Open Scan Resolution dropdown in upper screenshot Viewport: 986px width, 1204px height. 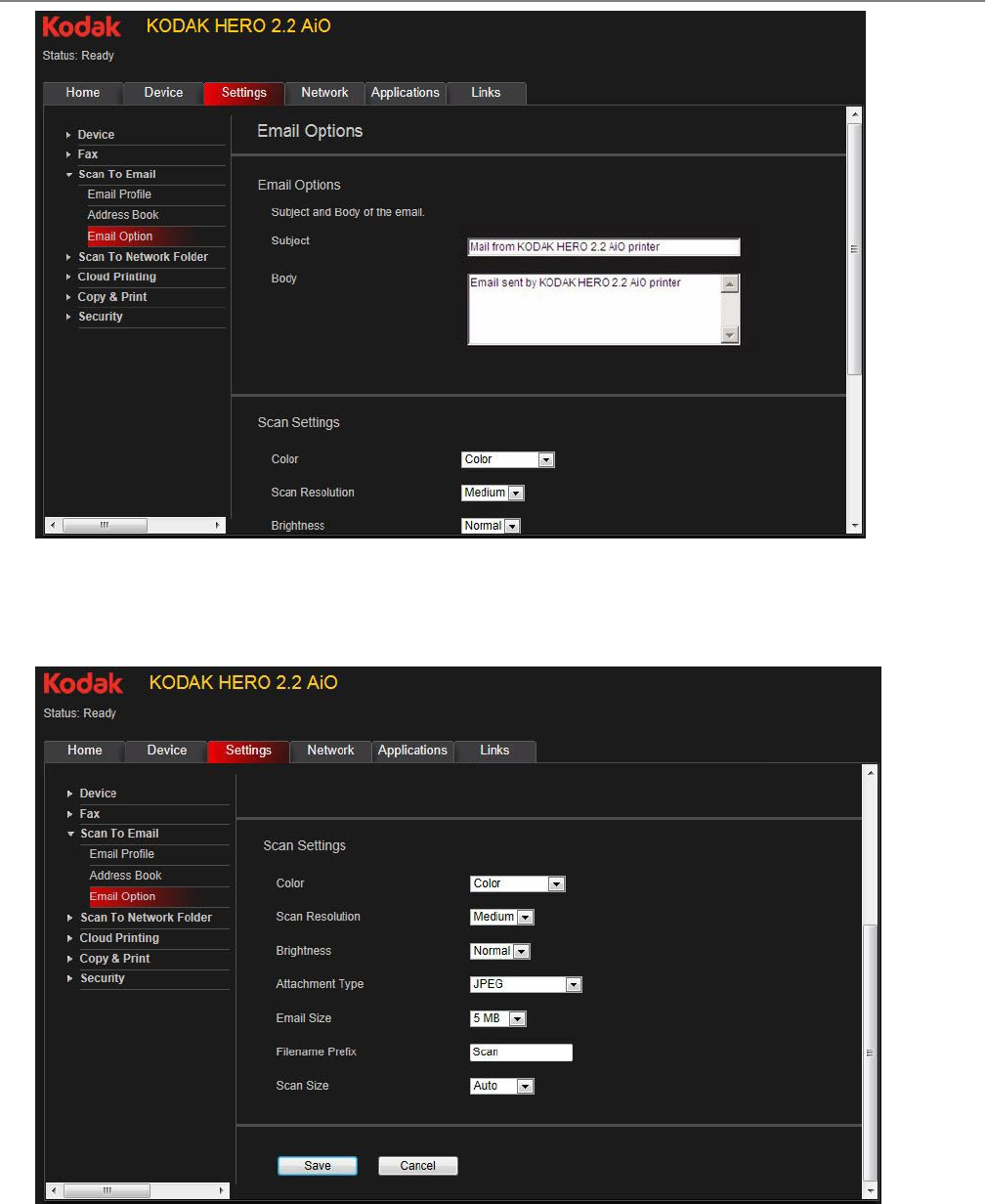click(x=493, y=493)
